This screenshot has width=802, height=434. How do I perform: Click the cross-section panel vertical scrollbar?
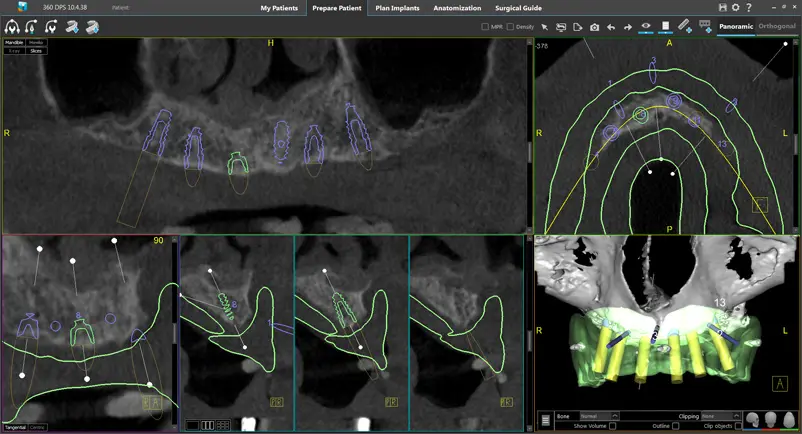[x=530, y=333]
